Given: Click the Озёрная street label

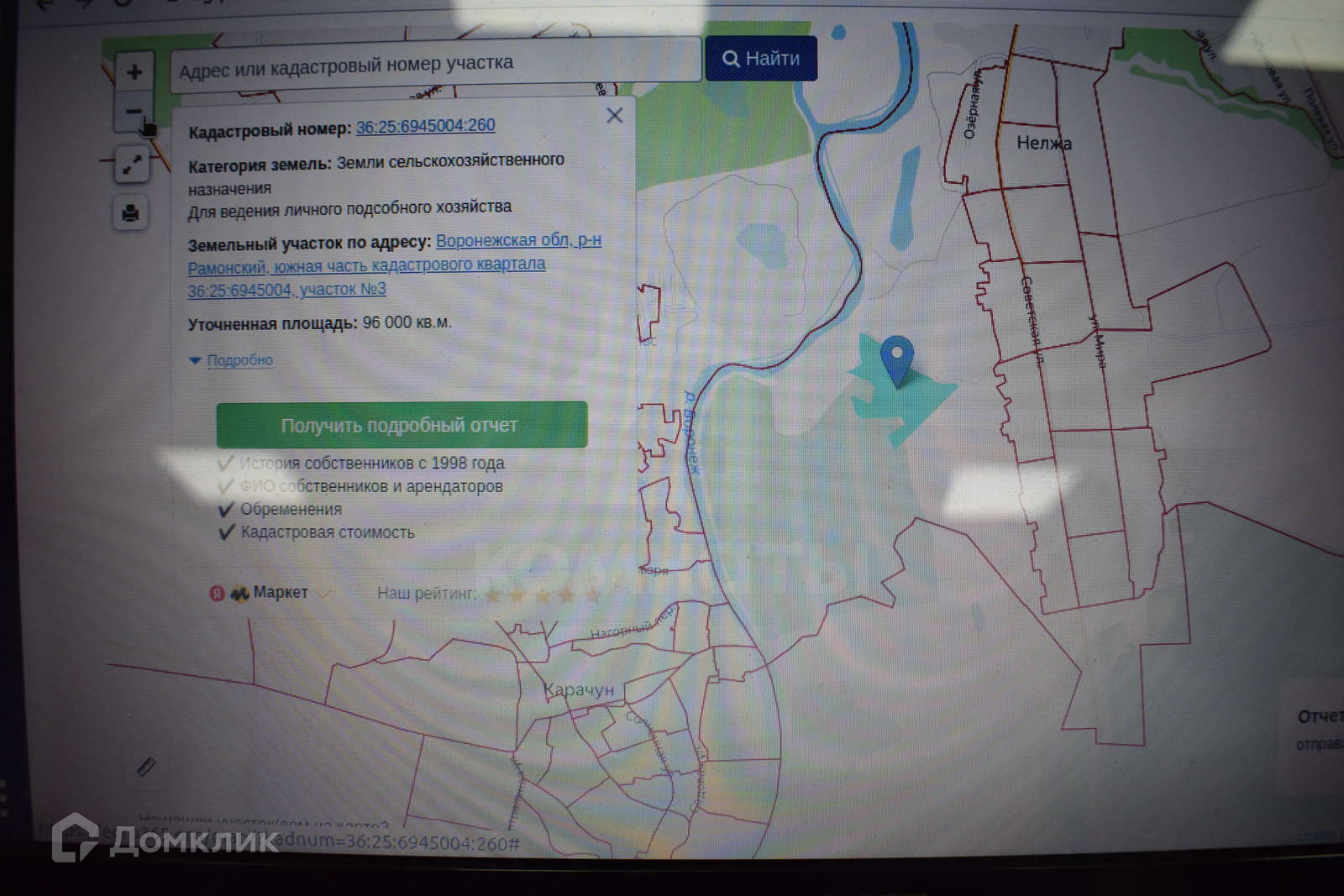Looking at the screenshot, I should coord(973,105).
